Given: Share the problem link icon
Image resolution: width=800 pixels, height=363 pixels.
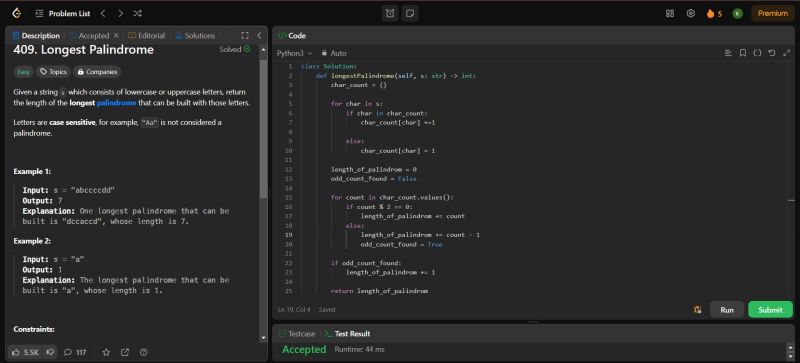Looking at the screenshot, I should tap(125, 352).
